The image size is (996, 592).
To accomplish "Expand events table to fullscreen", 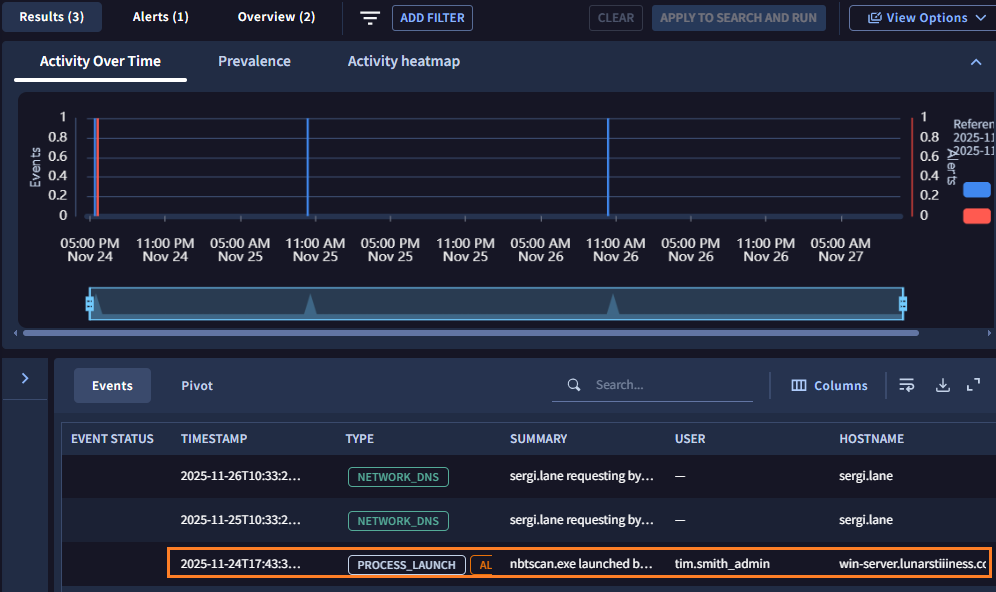I will pyautogui.click(x=973, y=385).
